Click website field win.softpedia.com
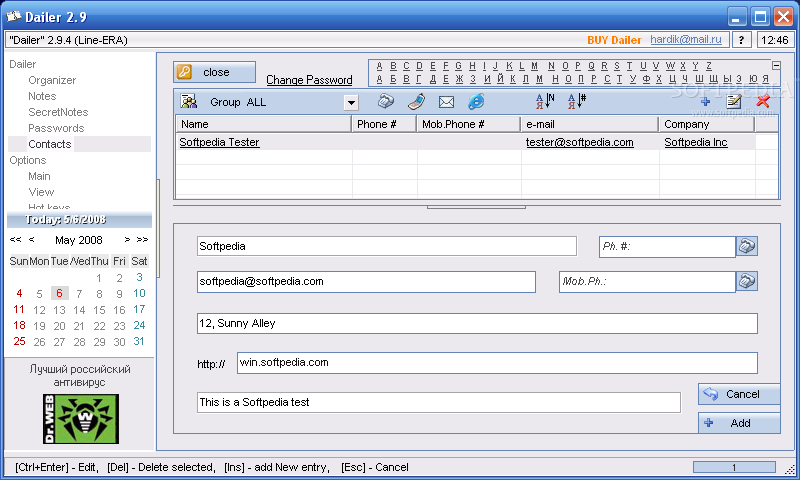Image resolution: width=800 pixels, height=480 pixels. coord(497,363)
